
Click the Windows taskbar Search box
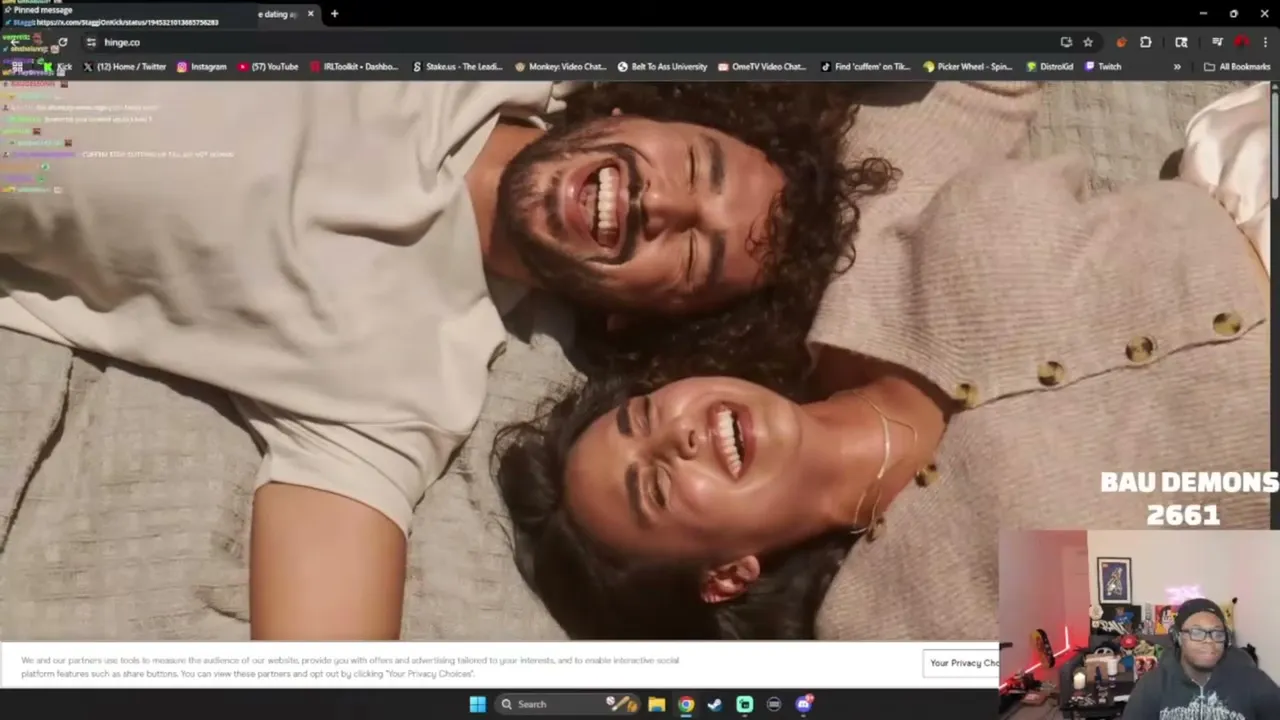point(565,704)
